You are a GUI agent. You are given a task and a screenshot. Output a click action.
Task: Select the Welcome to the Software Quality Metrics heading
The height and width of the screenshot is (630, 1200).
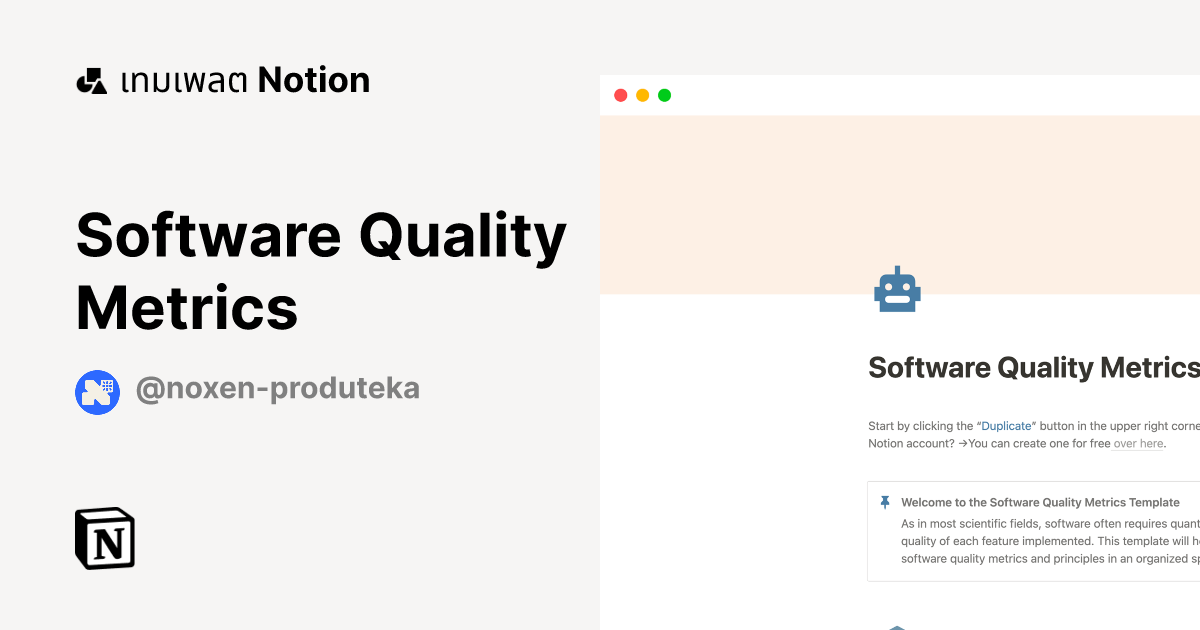[x=1040, y=502]
